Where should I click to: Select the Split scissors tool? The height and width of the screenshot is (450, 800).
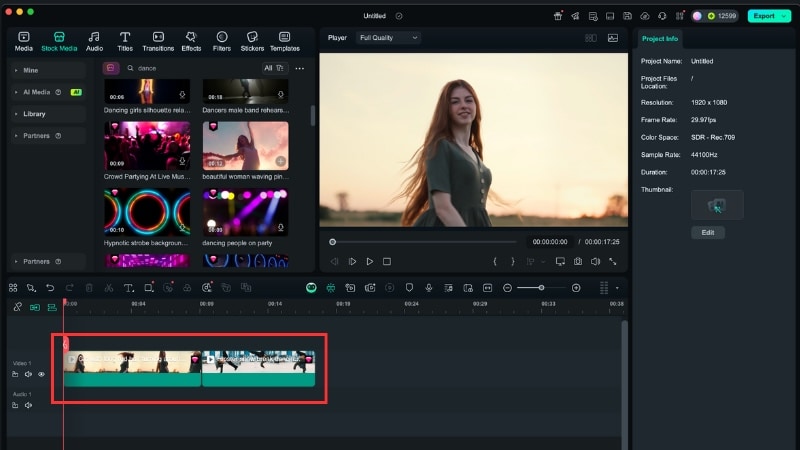[108, 288]
